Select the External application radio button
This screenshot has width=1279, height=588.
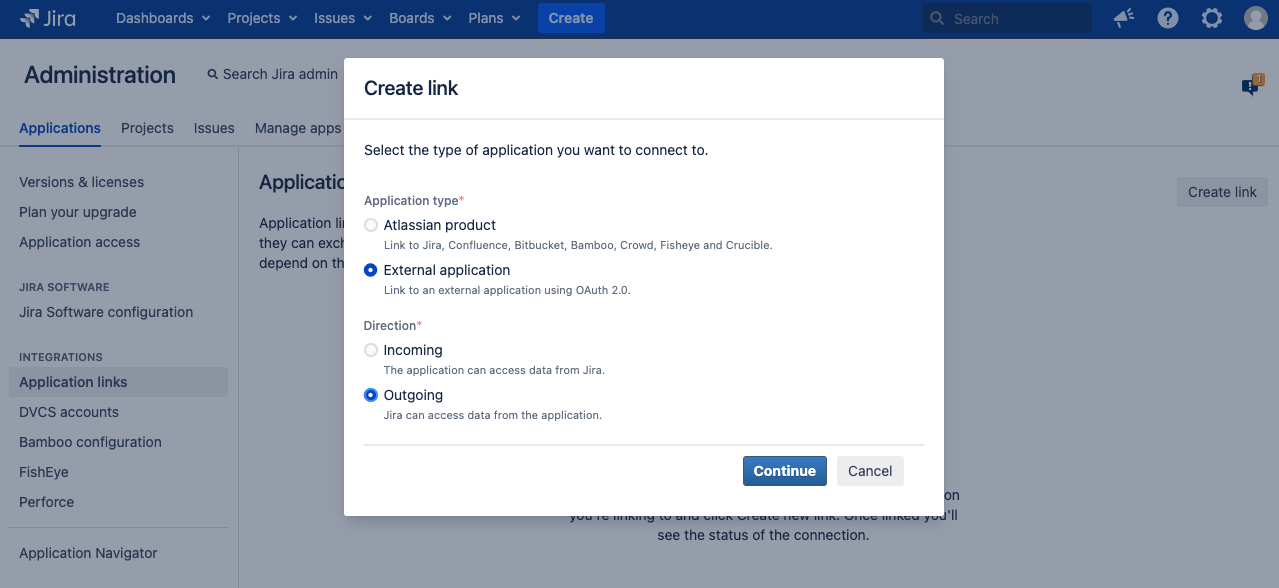pyautogui.click(x=371, y=270)
